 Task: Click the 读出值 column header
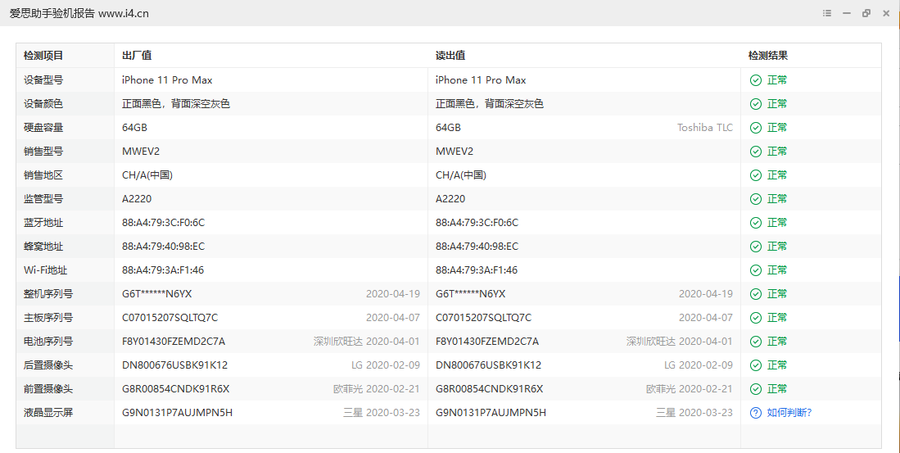pyautogui.click(x=450, y=56)
